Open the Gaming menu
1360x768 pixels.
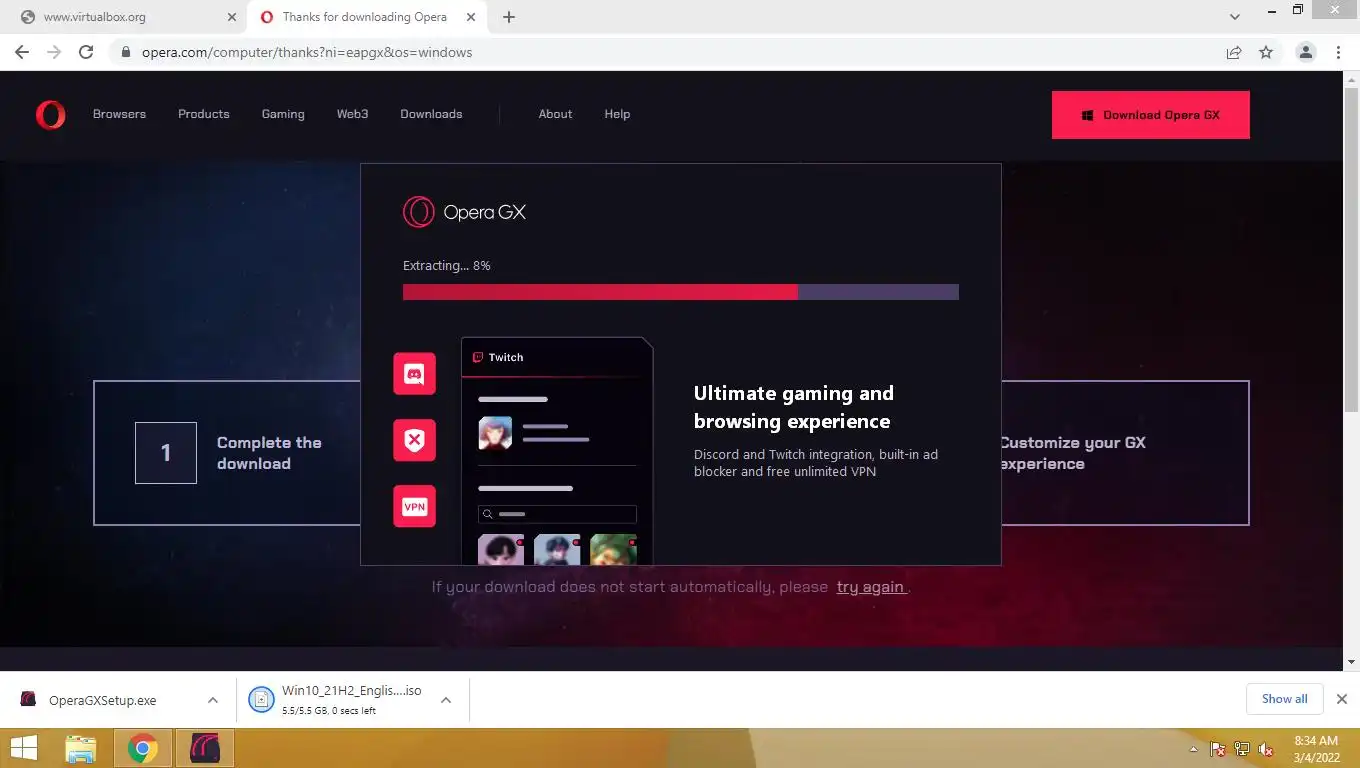283,114
